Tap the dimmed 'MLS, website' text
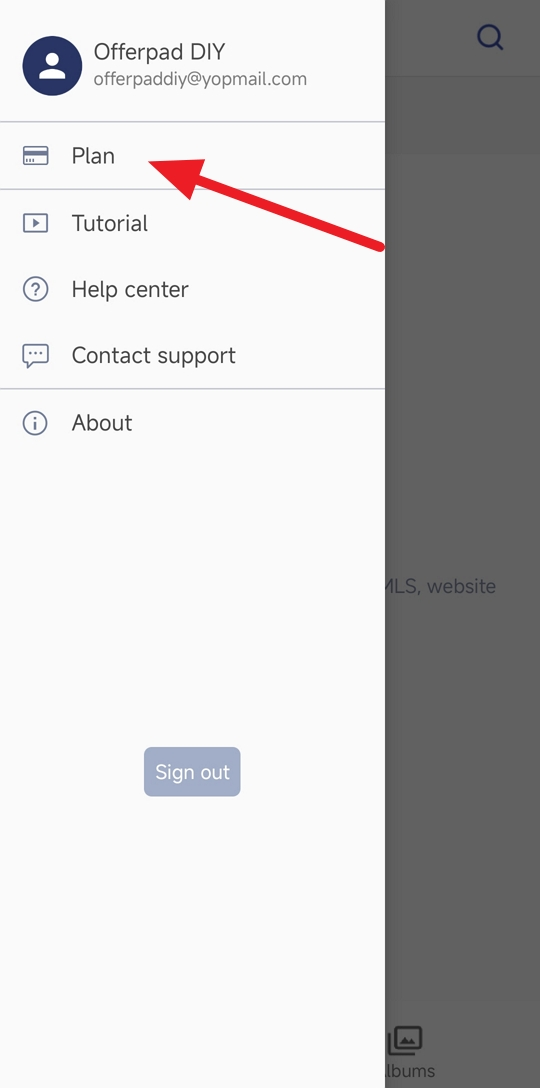Image resolution: width=540 pixels, height=1088 pixels. pos(440,586)
